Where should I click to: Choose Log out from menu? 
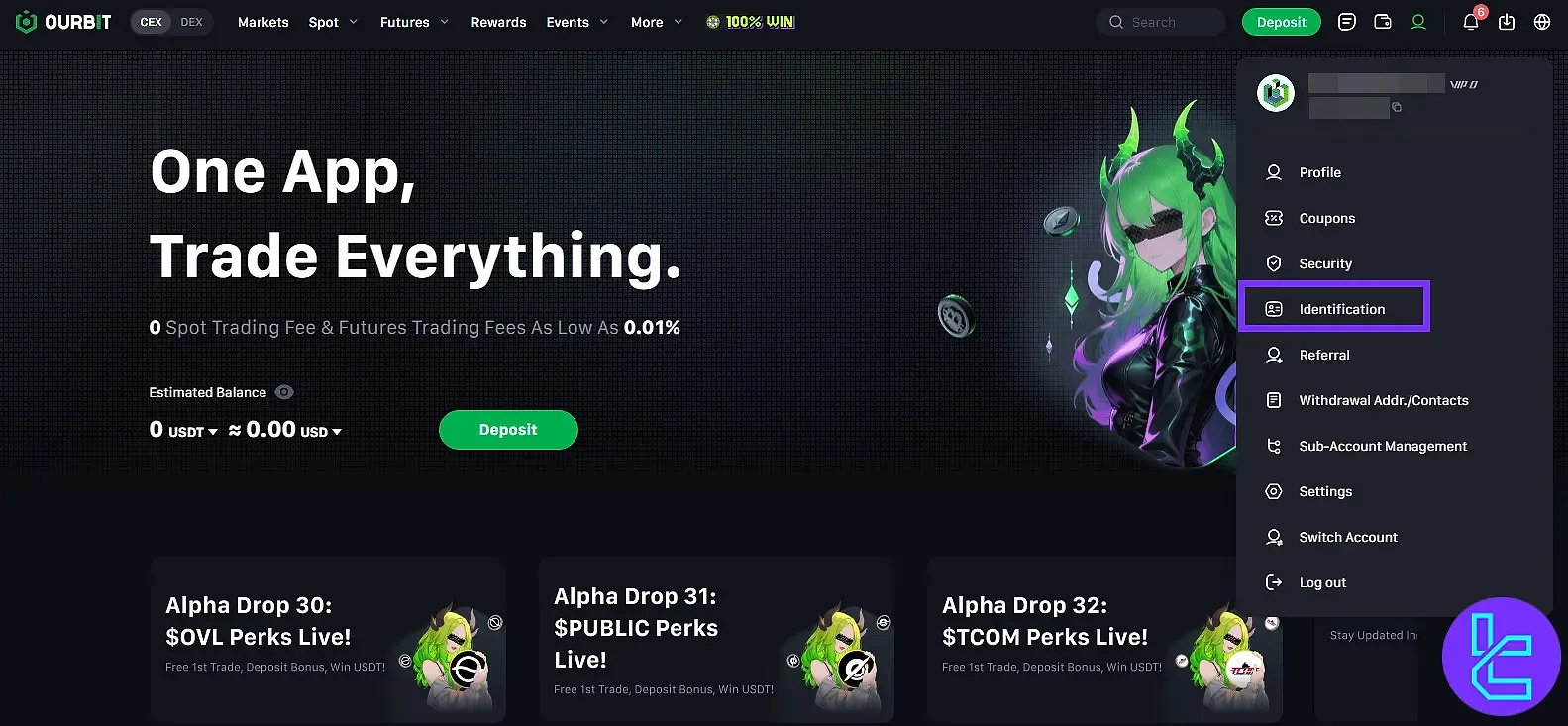pos(1322,582)
